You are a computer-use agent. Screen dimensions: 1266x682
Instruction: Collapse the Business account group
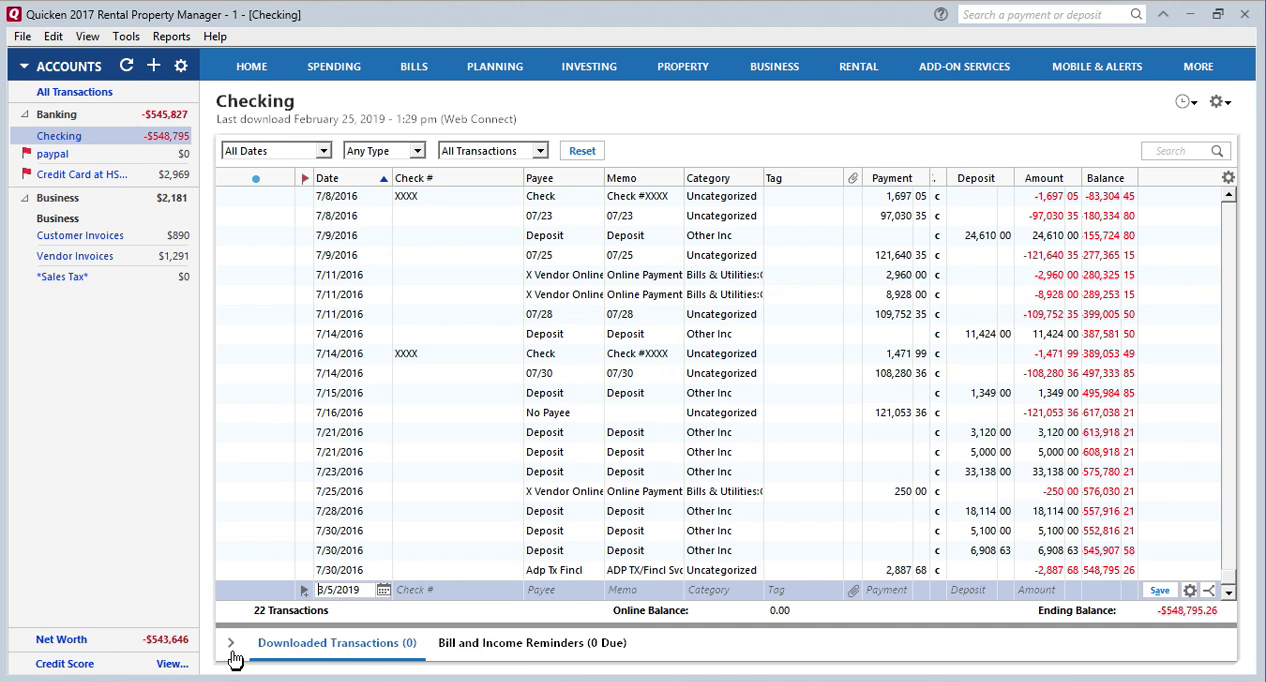[26, 198]
